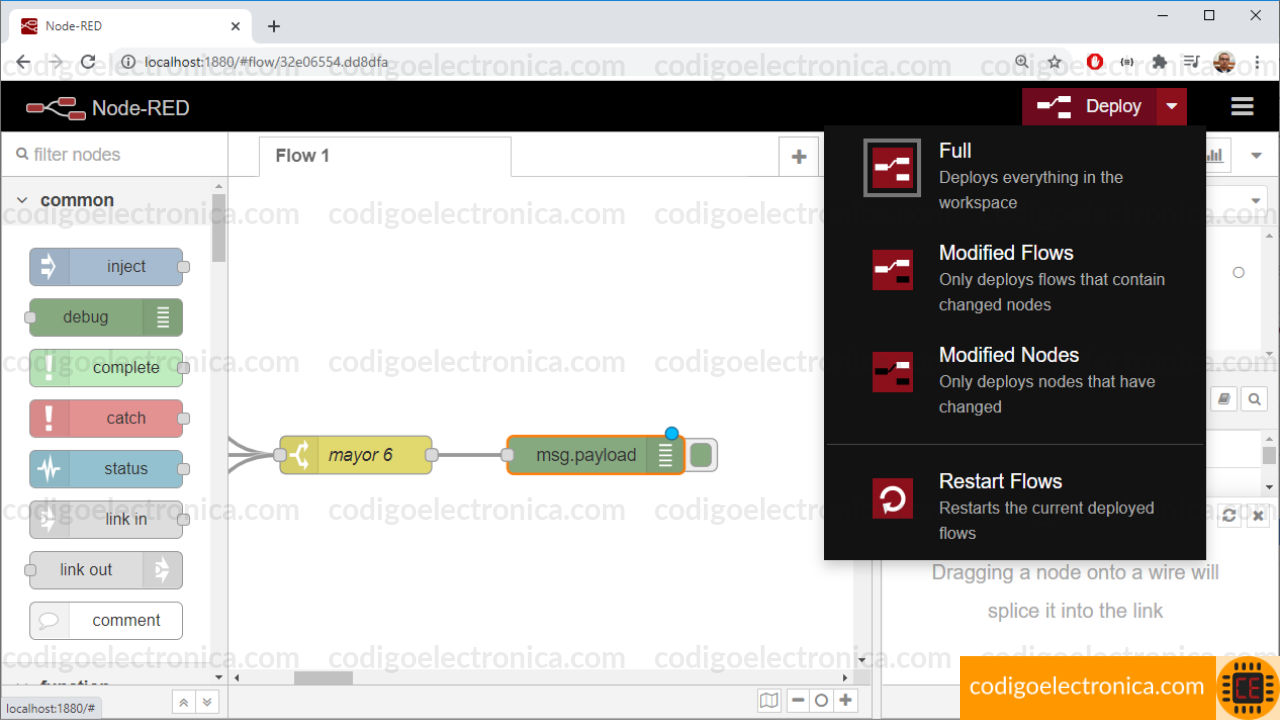Open the Node-RED hamburger main menu
The height and width of the screenshot is (720, 1280).
(x=1242, y=106)
